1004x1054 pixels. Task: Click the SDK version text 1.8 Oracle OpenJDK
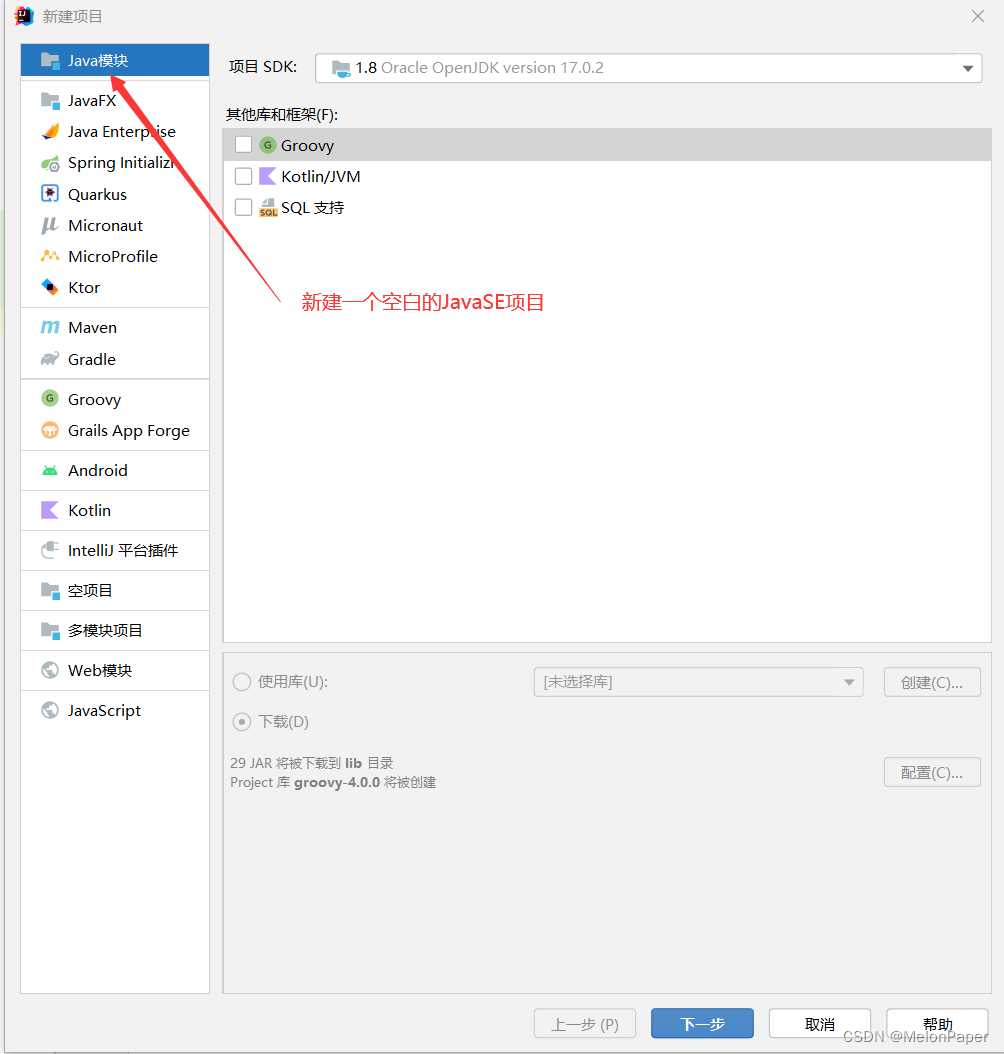479,68
